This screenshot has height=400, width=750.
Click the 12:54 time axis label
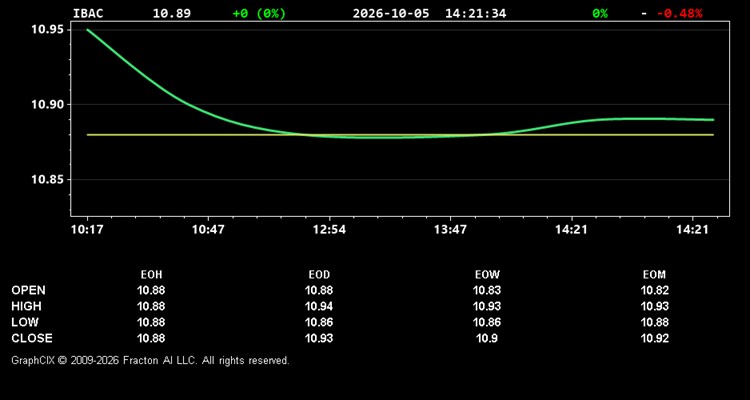pos(329,230)
